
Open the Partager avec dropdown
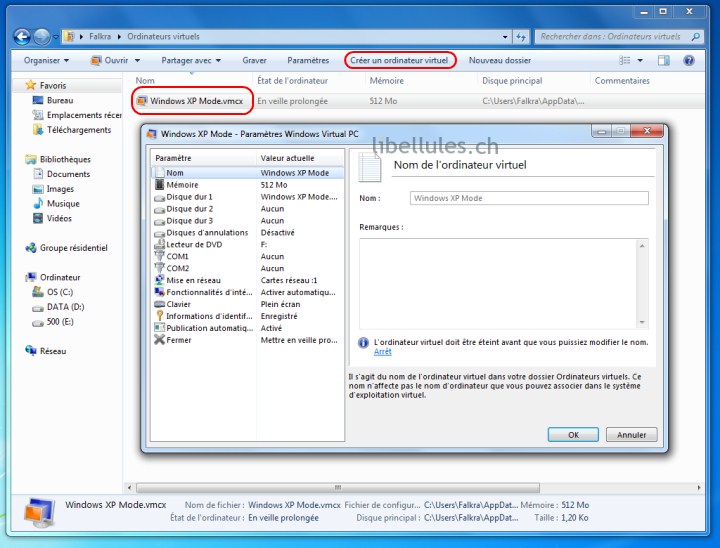tap(191, 60)
